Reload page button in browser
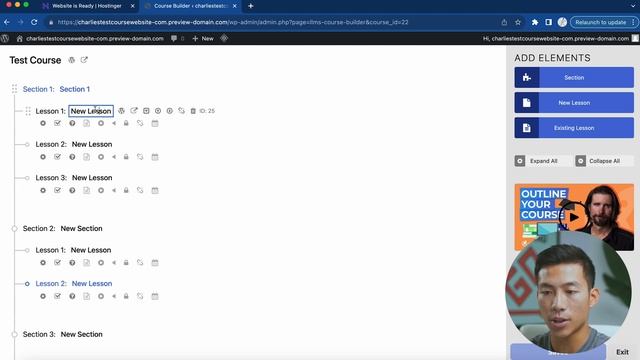 click(34, 22)
